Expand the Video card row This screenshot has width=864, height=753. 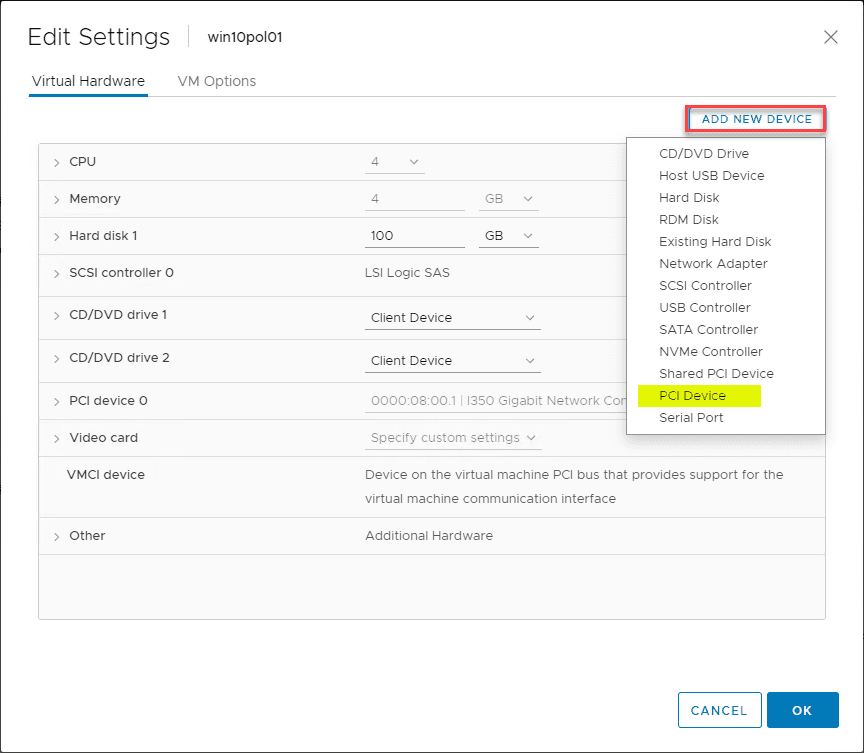[x=57, y=438]
